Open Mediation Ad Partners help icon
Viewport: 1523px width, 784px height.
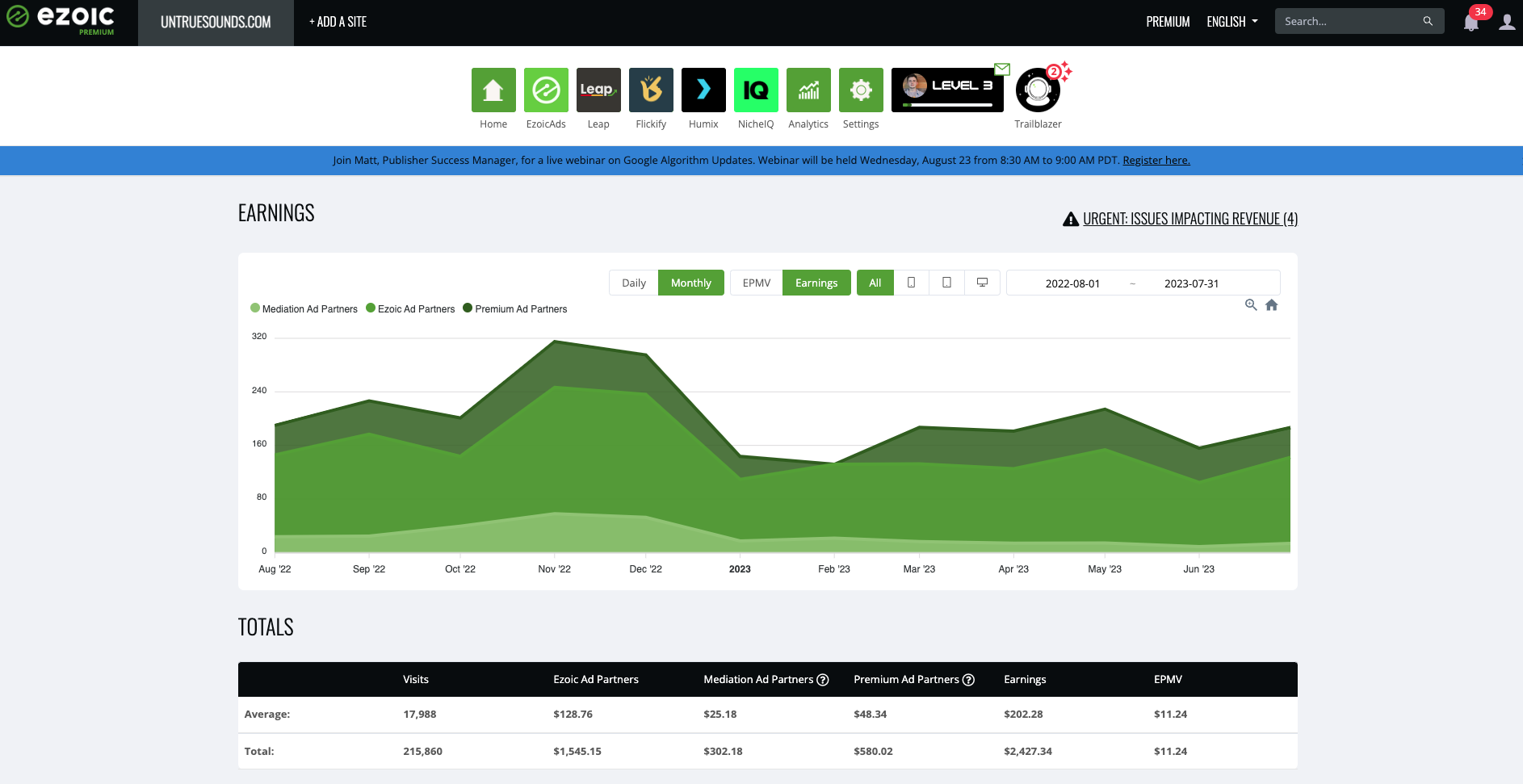coord(823,680)
